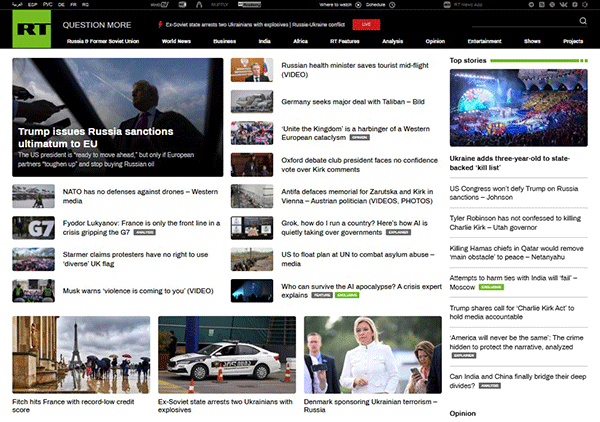Open the Projects section

tap(573, 41)
